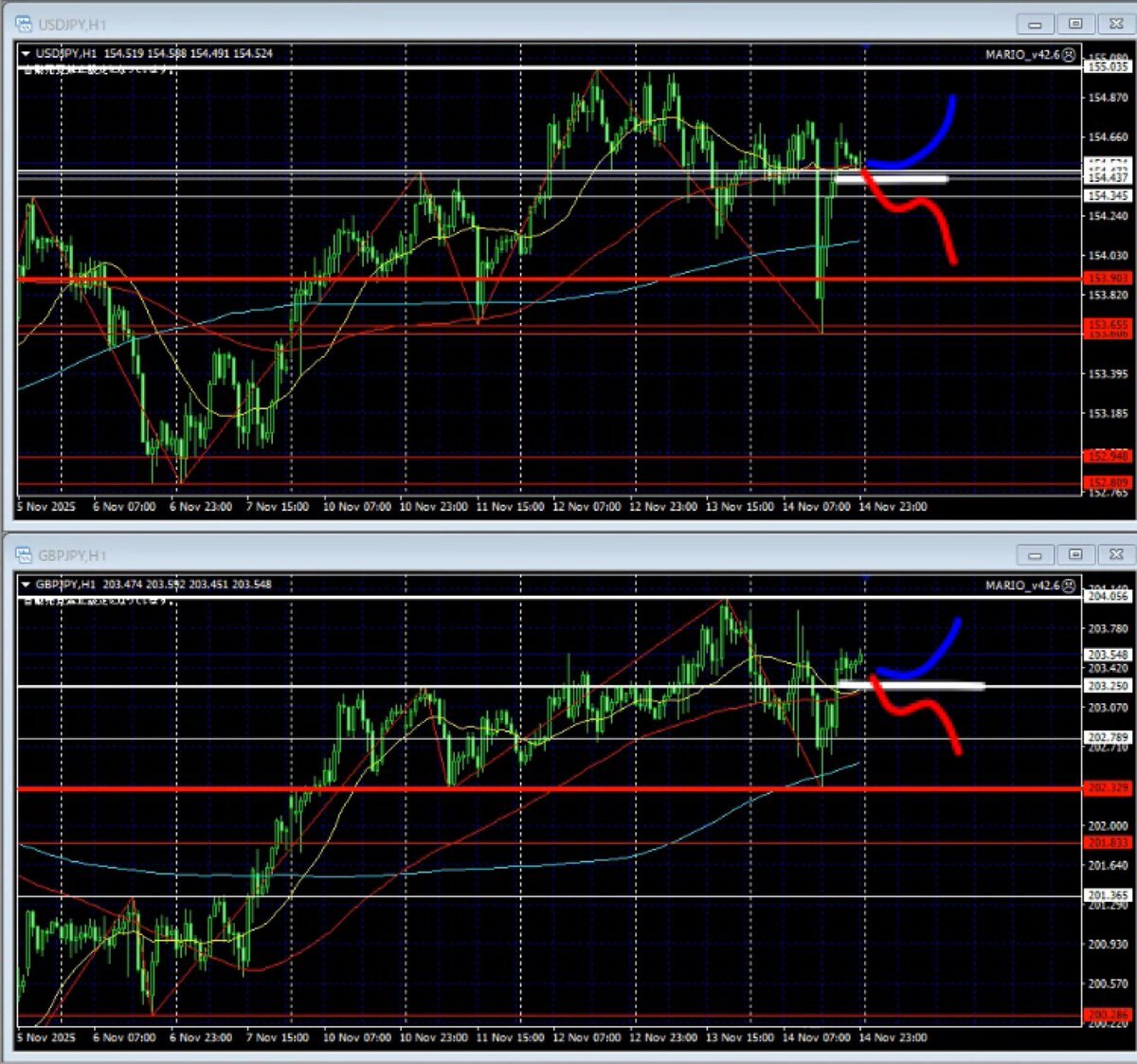Click the GBPJPY,H1 window title chart icon
Viewport: 1137px width, 1064px height.
tap(24, 554)
